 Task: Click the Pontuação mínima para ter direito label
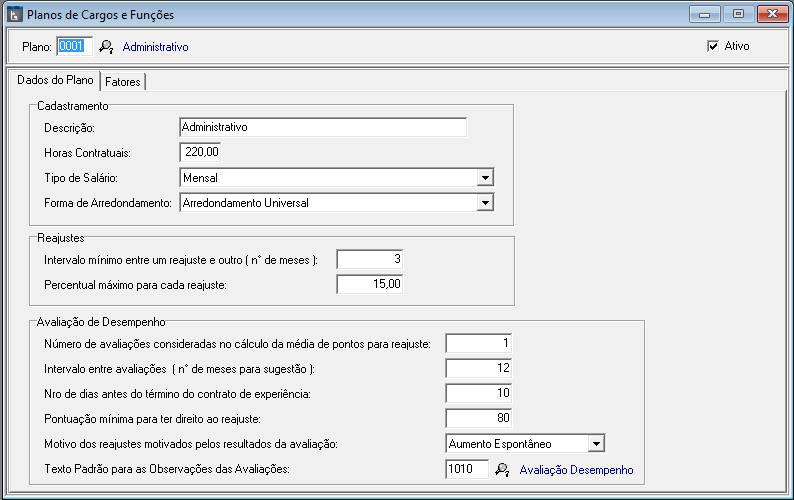(152, 419)
